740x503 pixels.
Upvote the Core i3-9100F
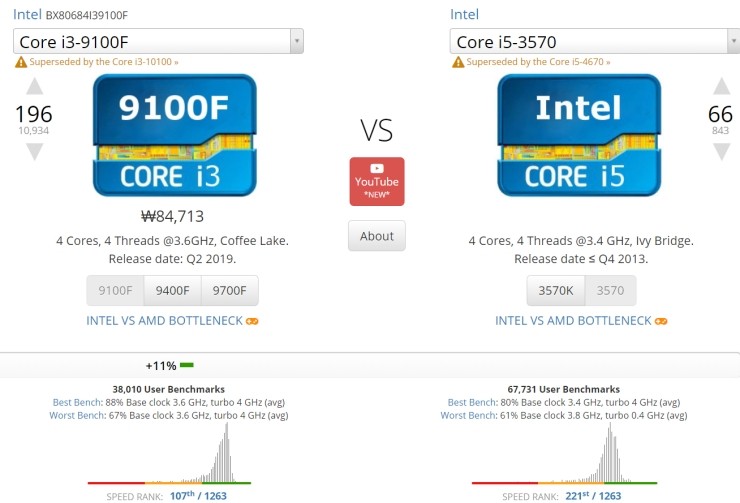click(34, 87)
